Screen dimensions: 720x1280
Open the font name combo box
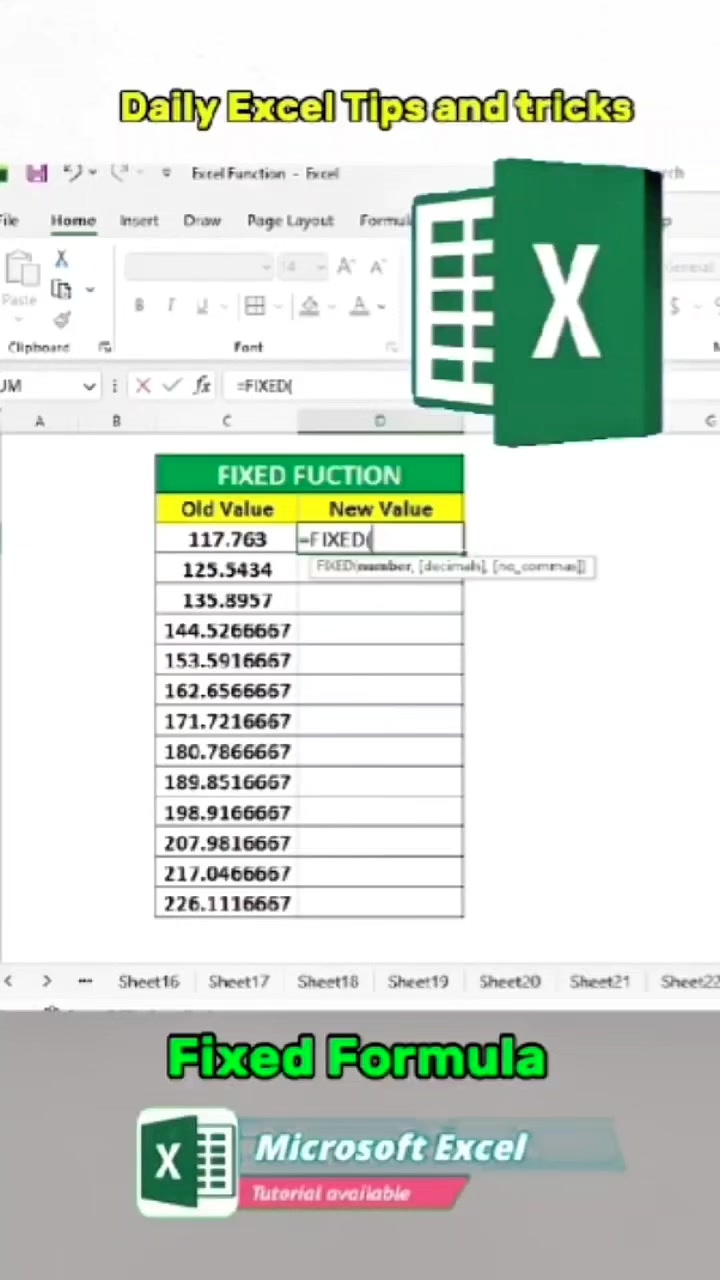[x=199, y=267]
